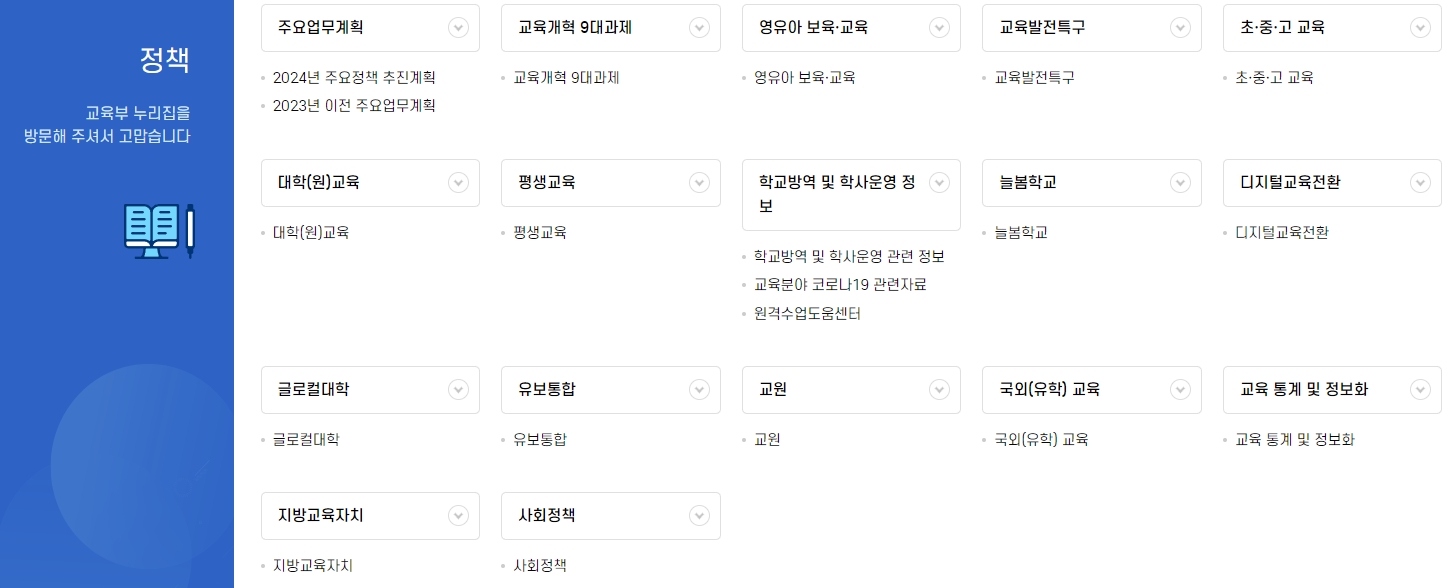Open the 학교방역 및 학사운영 관련 정보 link
Image resolution: width=1456 pixels, height=588 pixels.
(x=851, y=256)
